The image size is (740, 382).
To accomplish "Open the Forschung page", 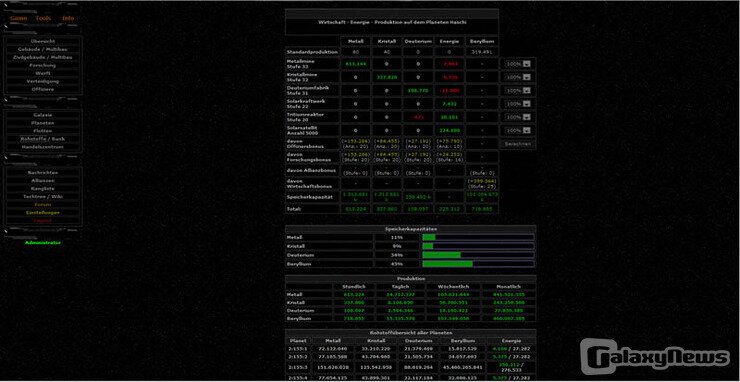I will [43, 65].
